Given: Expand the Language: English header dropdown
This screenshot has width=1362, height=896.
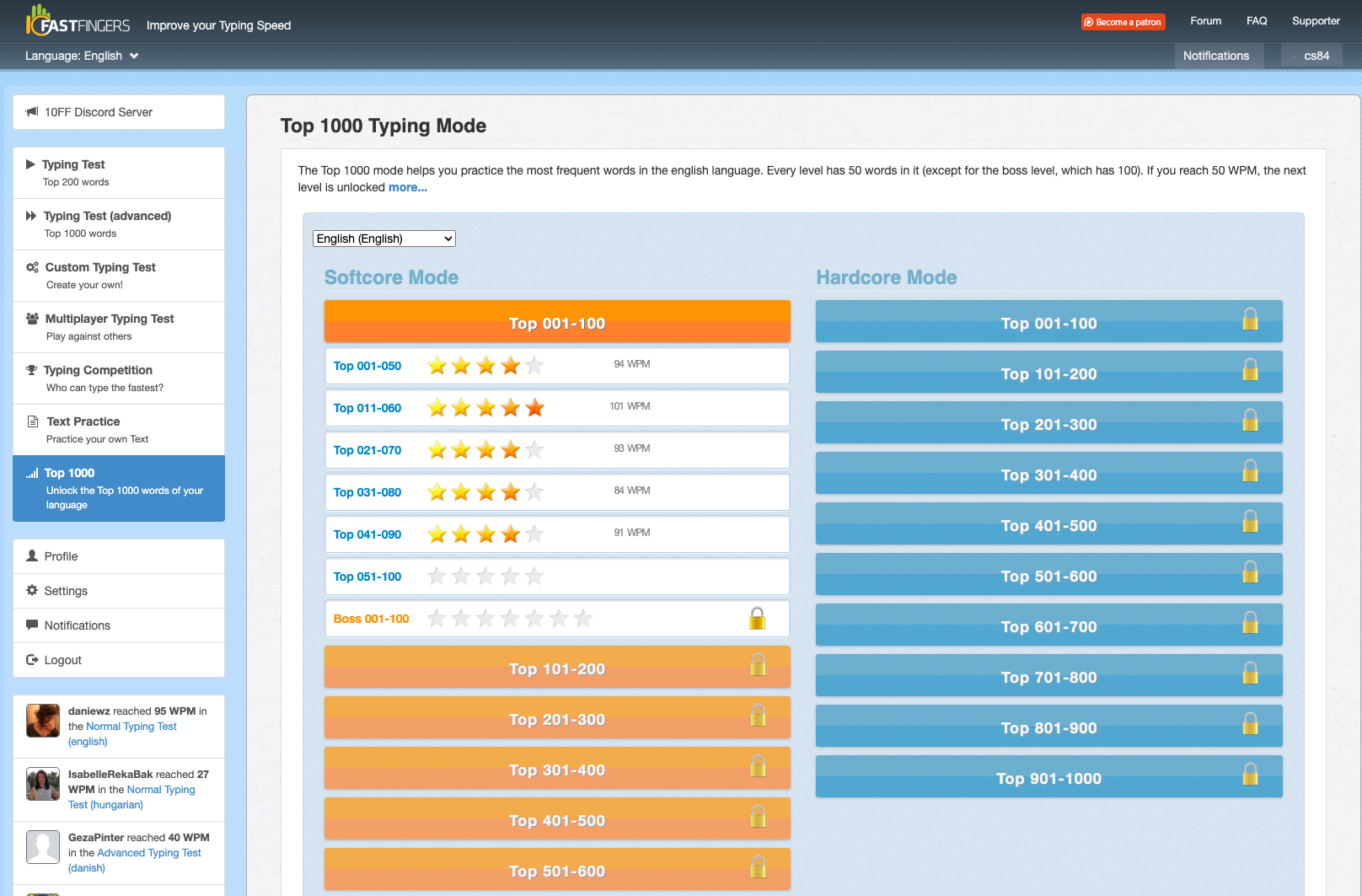Looking at the screenshot, I should click(x=82, y=56).
